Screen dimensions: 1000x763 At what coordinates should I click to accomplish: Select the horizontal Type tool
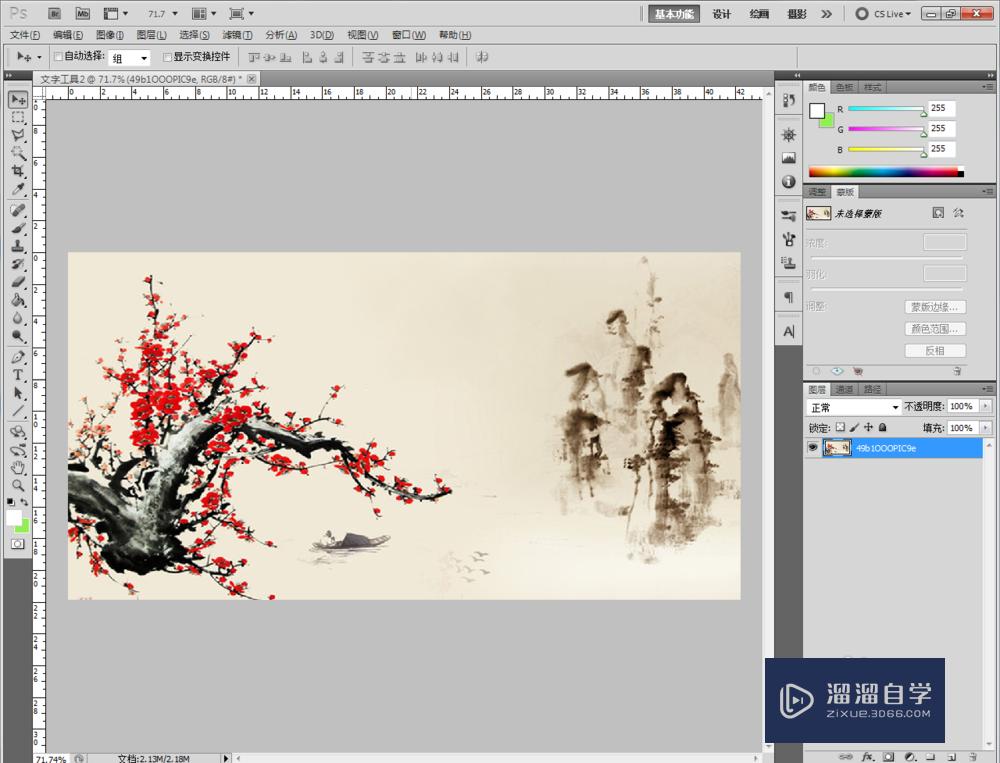click(18, 375)
